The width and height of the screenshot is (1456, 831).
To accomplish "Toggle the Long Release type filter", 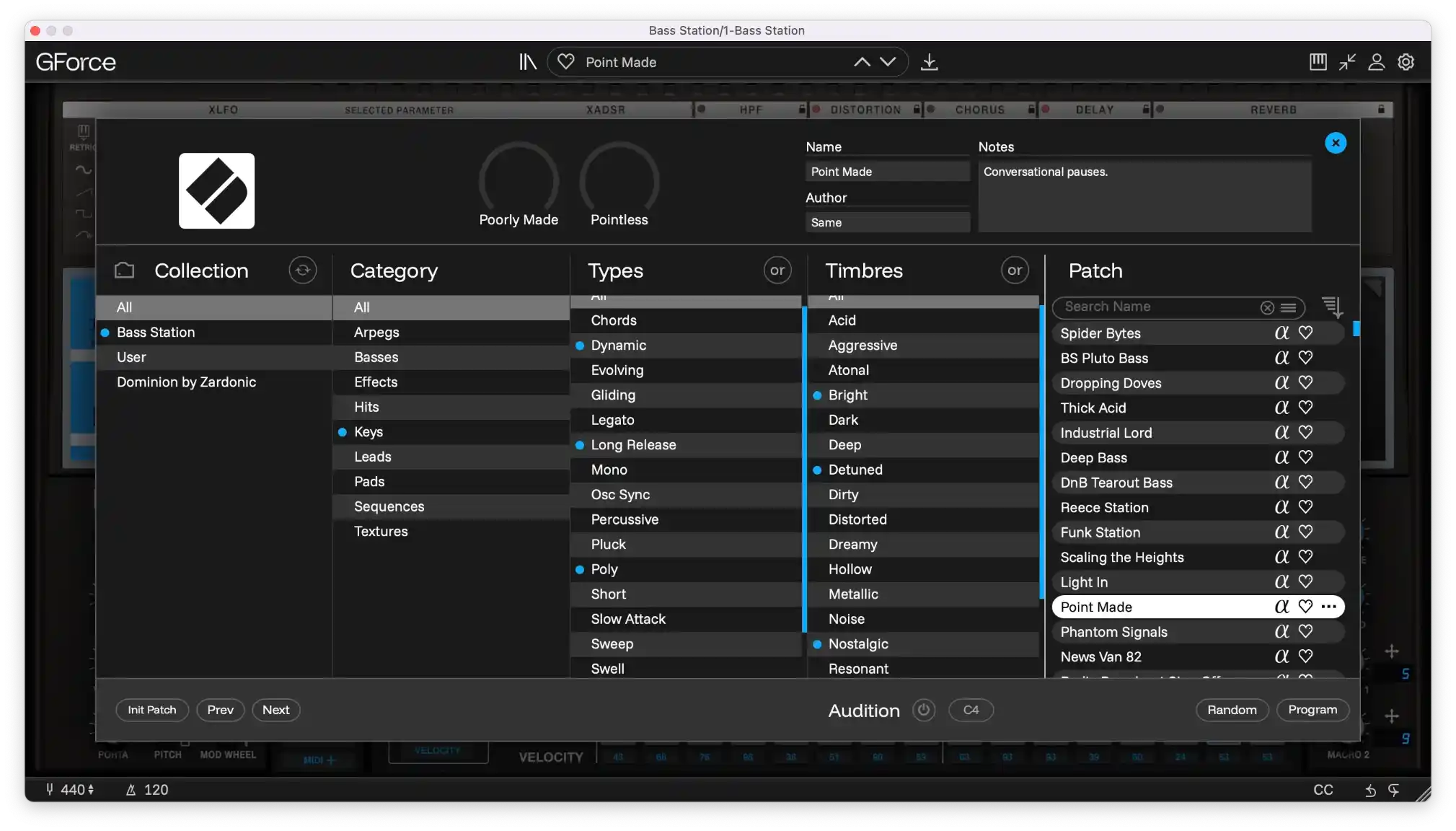I will tap(686, 445).
